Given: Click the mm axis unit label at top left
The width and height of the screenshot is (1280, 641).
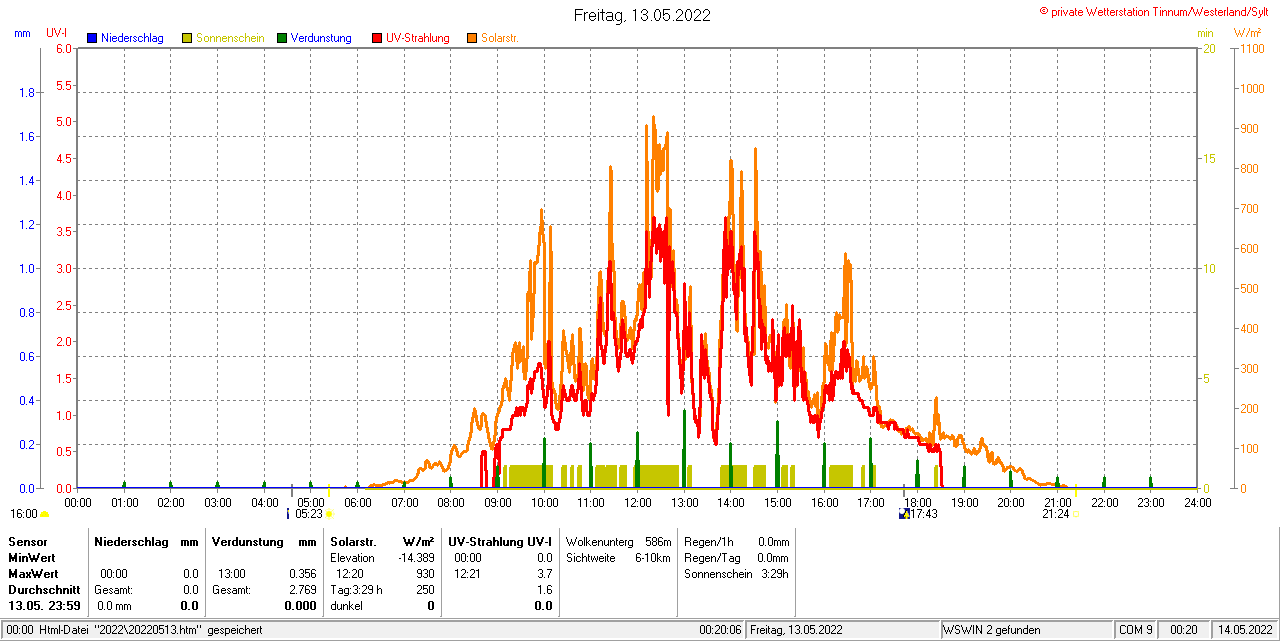Looking at the screenshot, I should [23, 33].
